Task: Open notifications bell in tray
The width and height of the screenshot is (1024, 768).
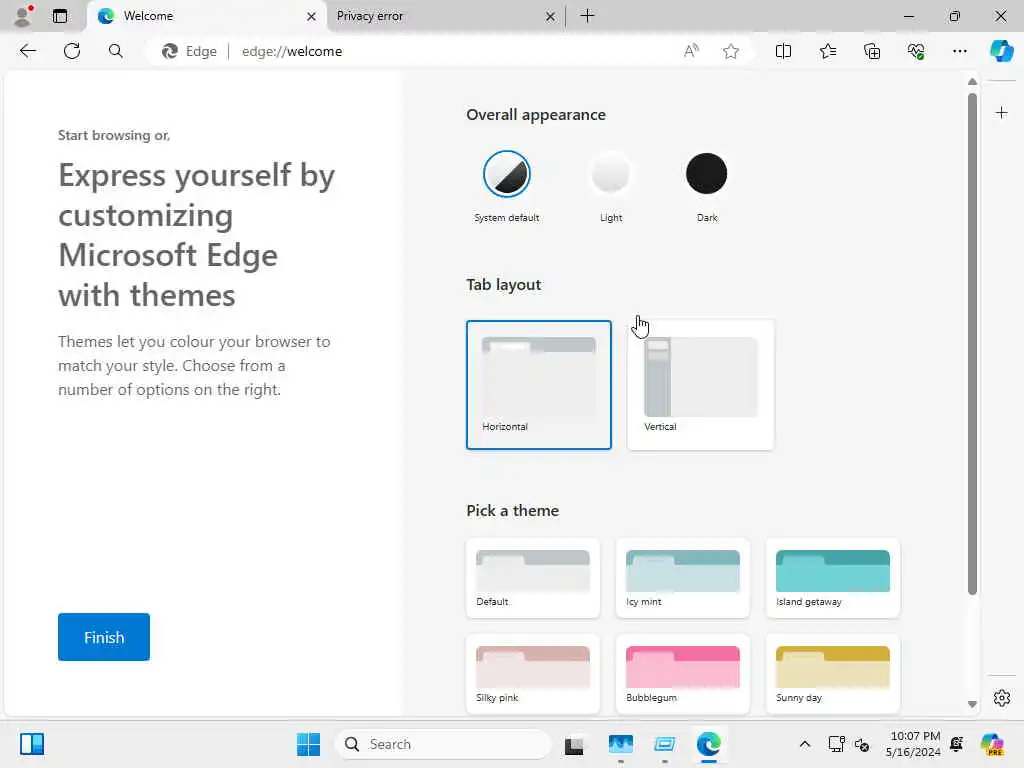Action: 957,744
